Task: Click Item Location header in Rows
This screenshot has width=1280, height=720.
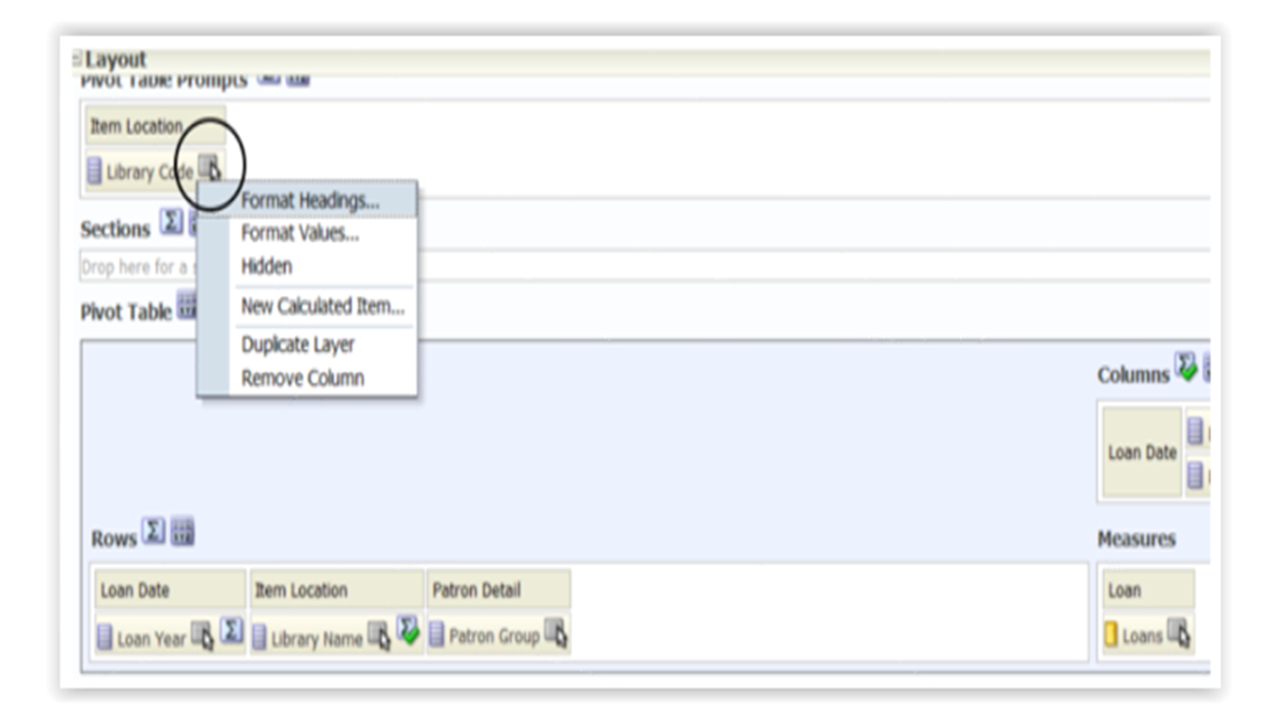Action: tap(337, 590)
